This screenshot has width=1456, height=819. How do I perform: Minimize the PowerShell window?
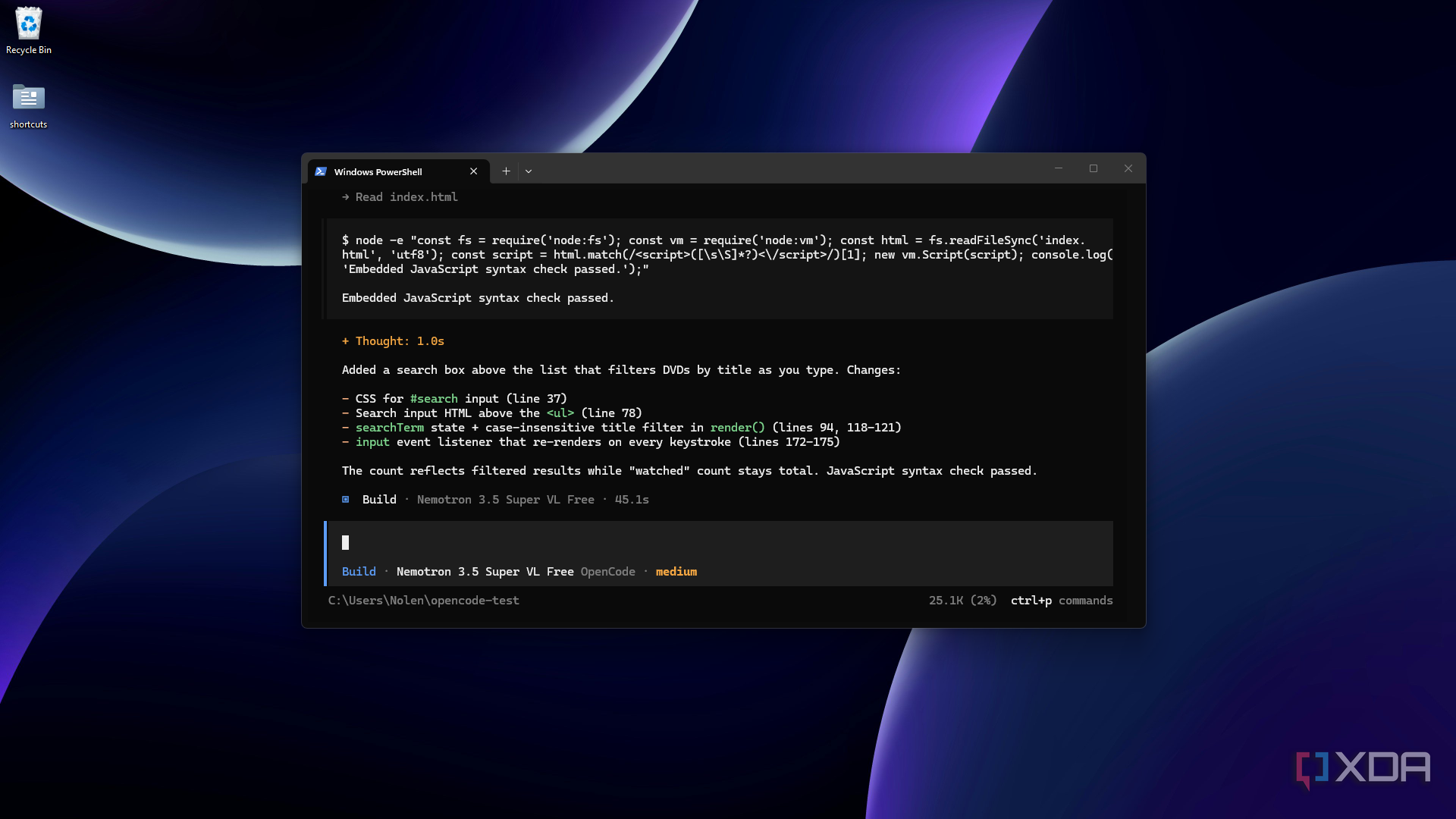(1059, 168)
